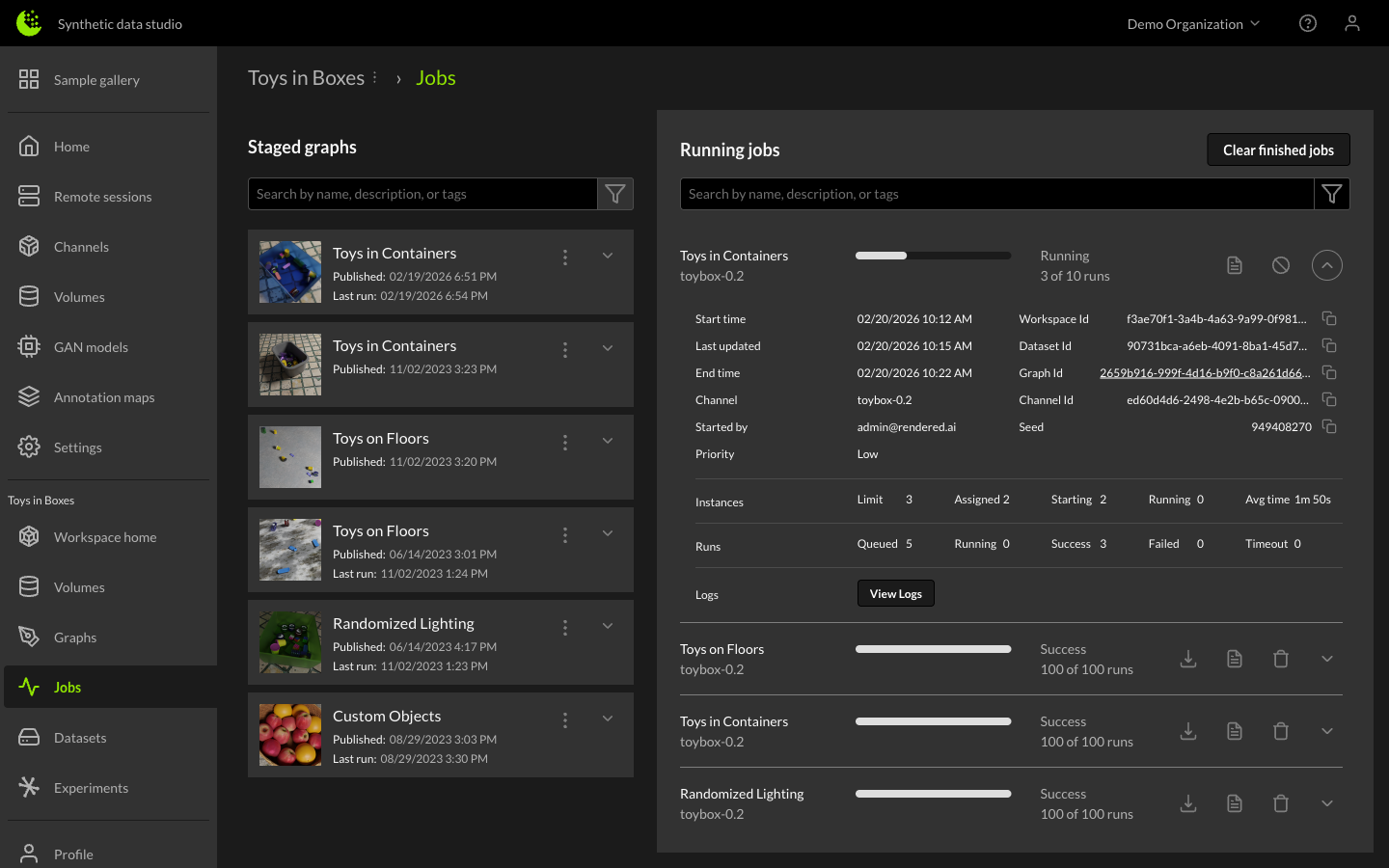The width and height of the screenshot is (1389, 868).
Task: Collapse the running Toys in Containers job details
Action: pyautogui.click(x=1326, y=265)
